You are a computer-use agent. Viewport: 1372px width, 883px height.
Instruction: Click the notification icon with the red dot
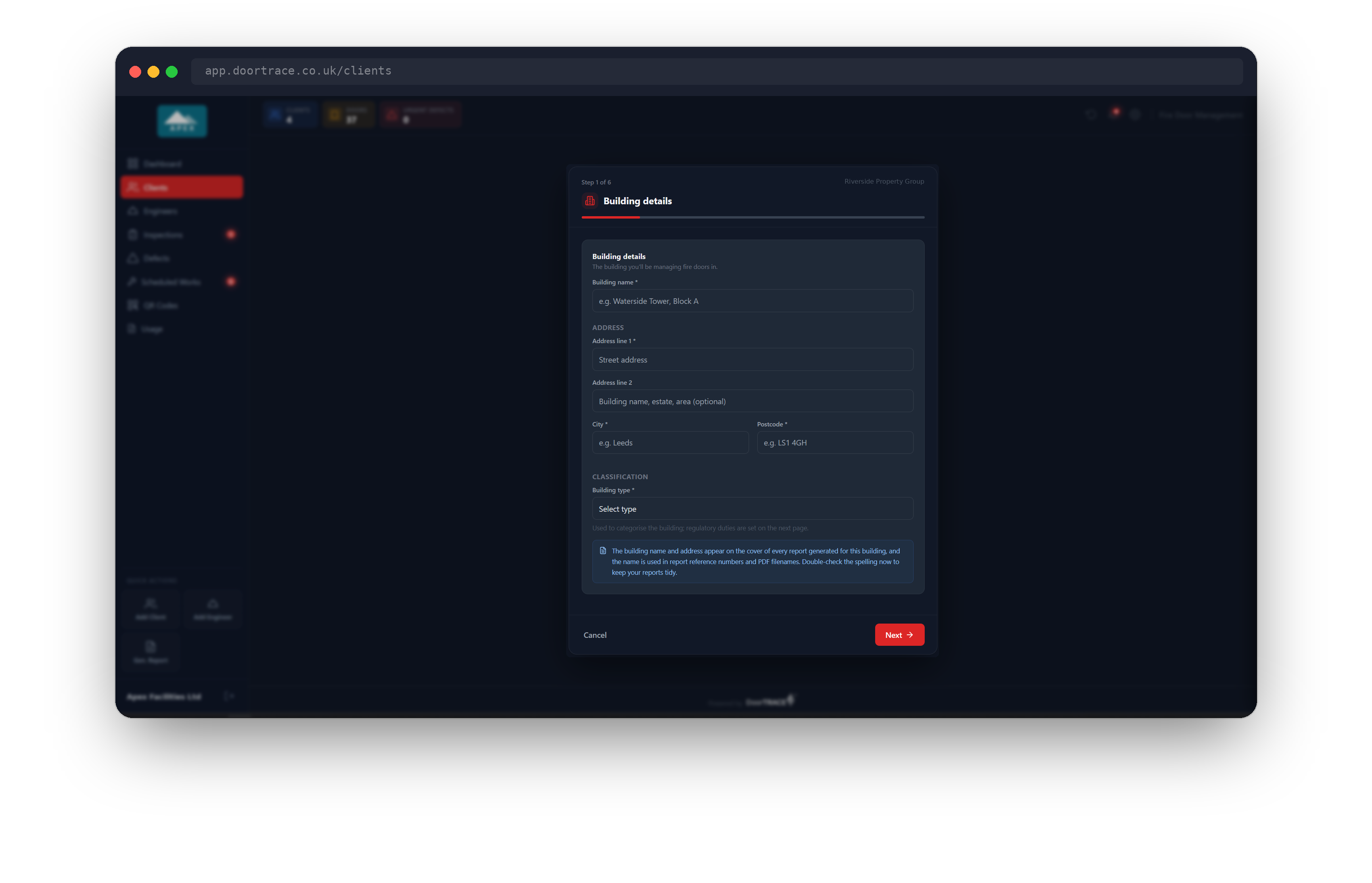coord(1114,113)
